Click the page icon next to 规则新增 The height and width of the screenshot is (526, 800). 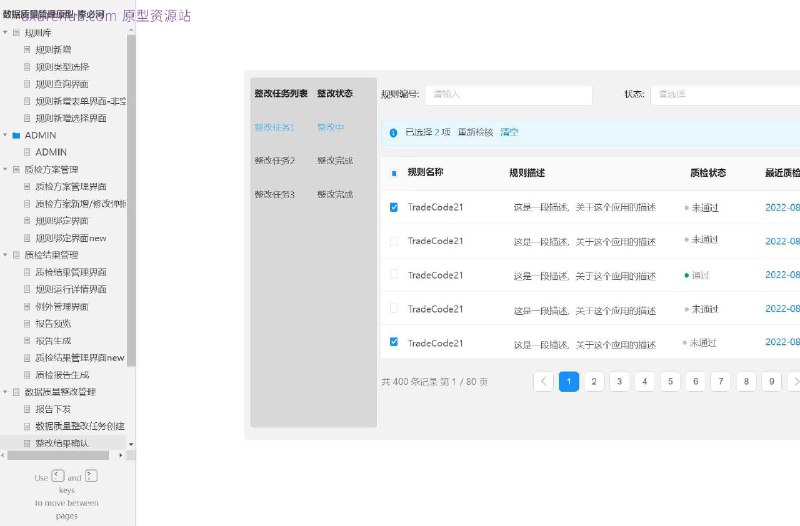pyautogui.click(x=27, y=49)
